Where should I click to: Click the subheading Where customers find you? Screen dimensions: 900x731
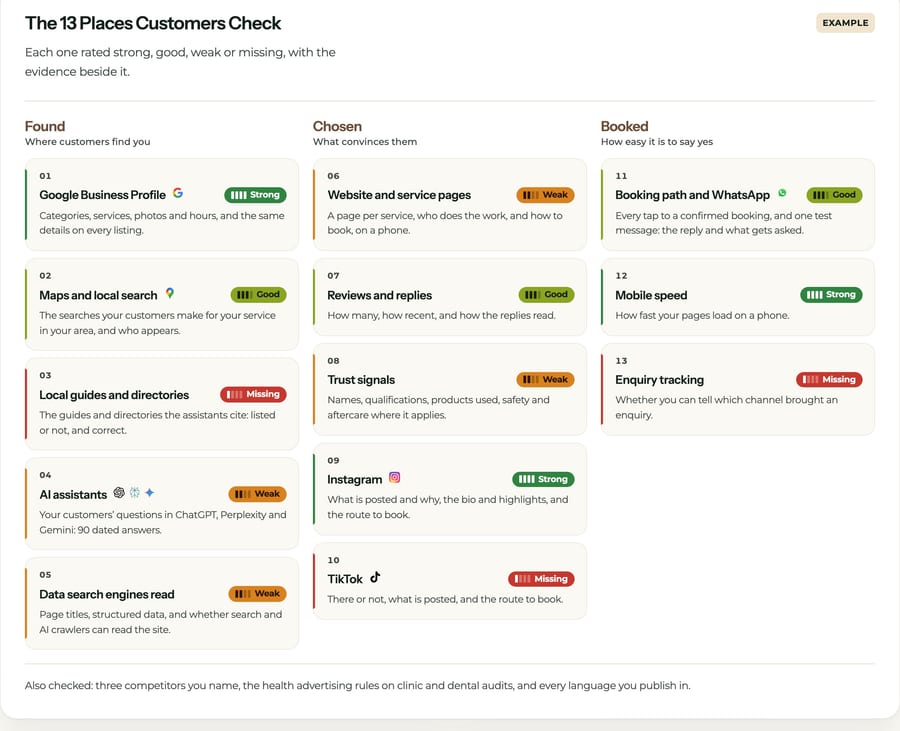click(x=87, y=142)
